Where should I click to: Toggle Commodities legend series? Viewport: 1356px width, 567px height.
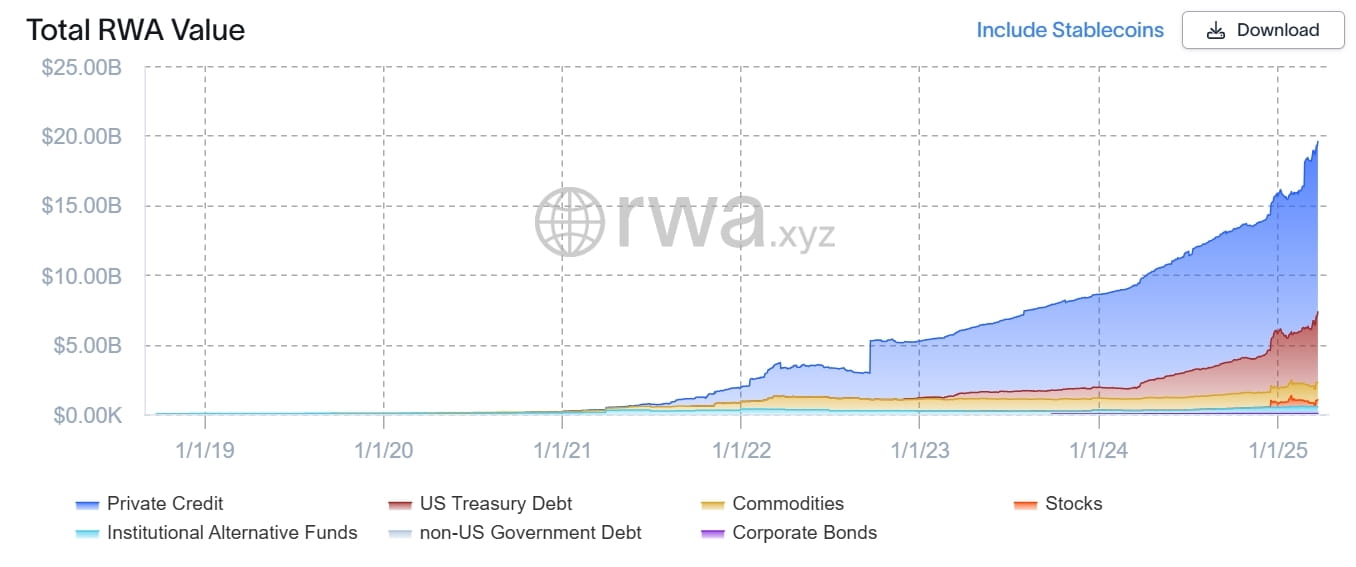pos(788,504)
